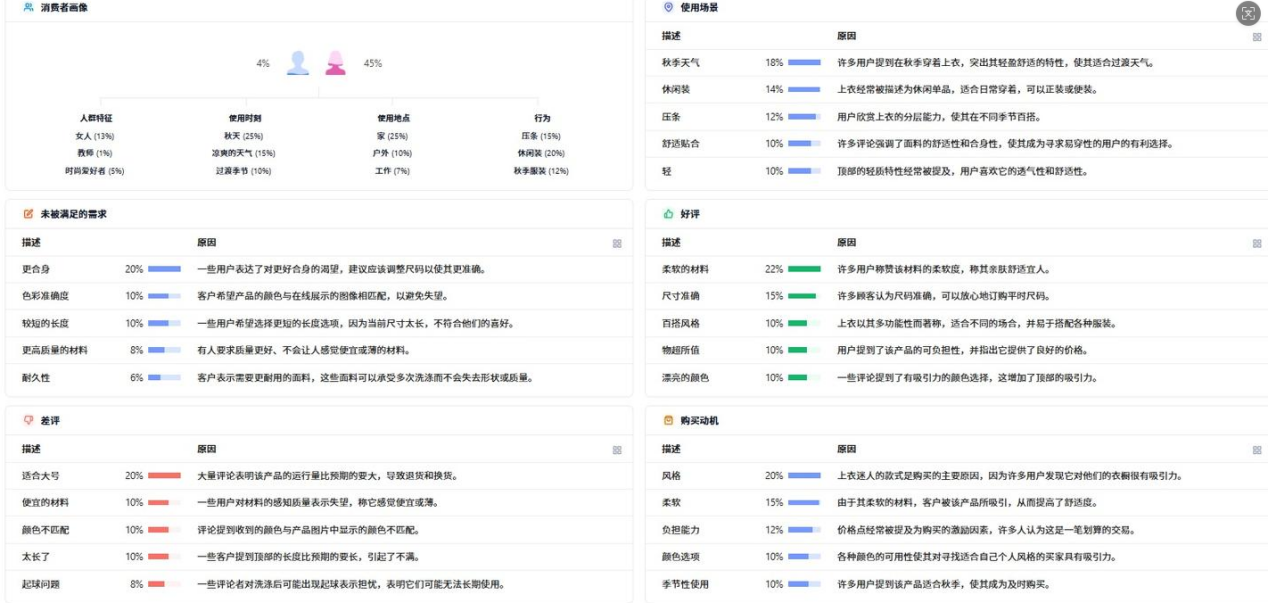Click the floating screenshot capture icon
The image size is (1268, 603).
pyautogui.click(x=1247, y=13)
